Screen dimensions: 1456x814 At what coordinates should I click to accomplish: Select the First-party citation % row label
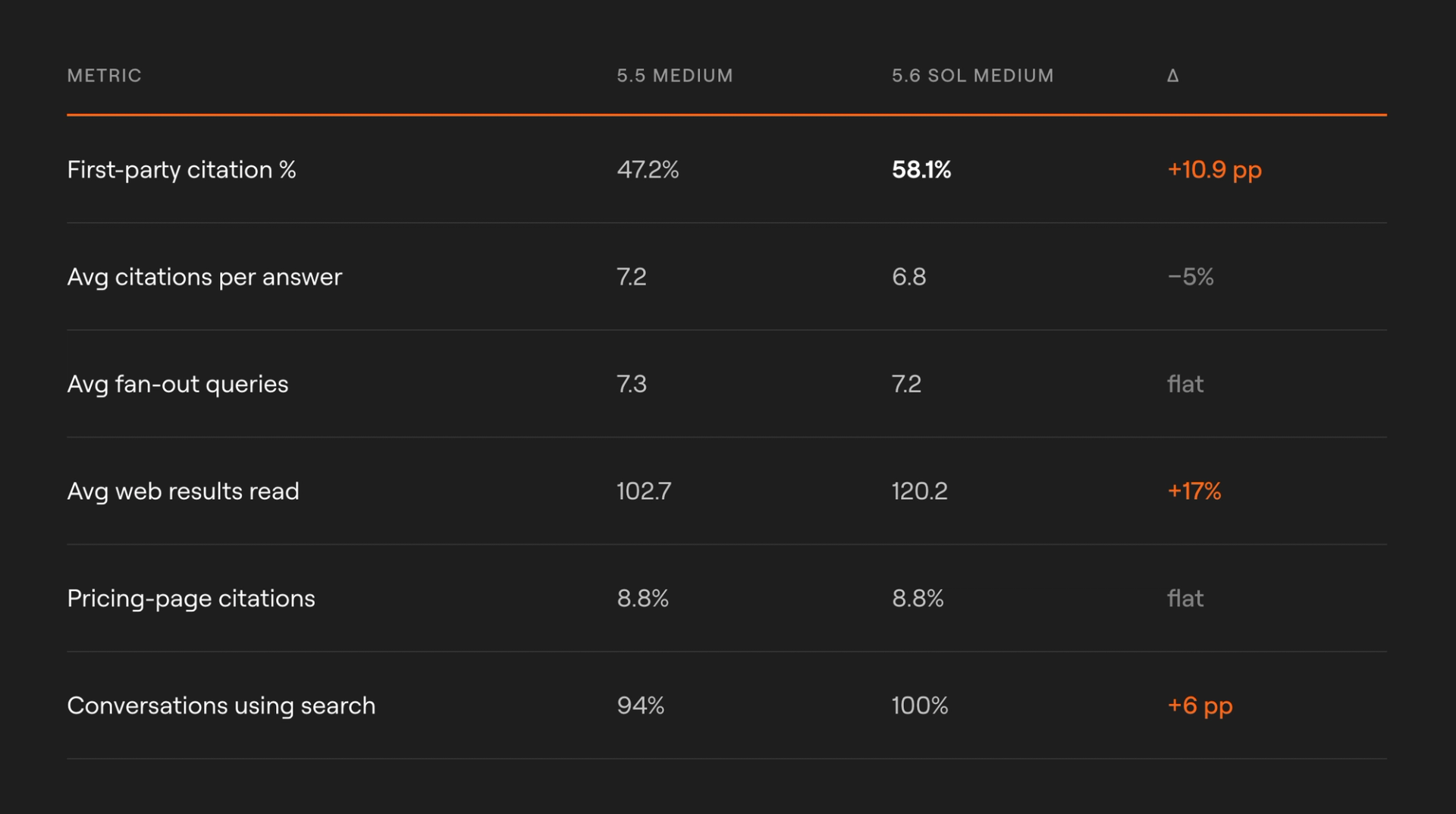click(181, 170)
